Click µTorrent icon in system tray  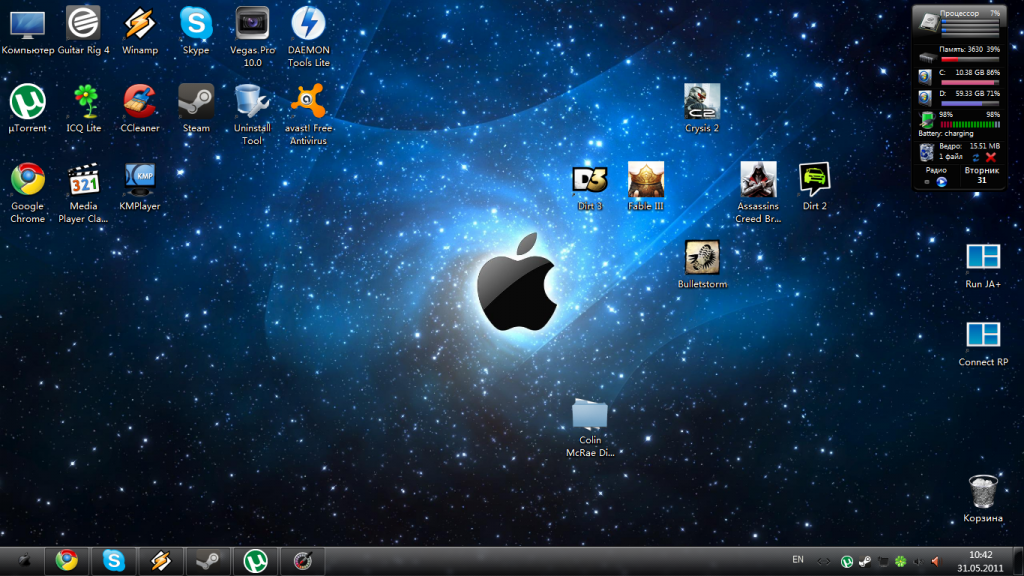[x=847, y=561]
